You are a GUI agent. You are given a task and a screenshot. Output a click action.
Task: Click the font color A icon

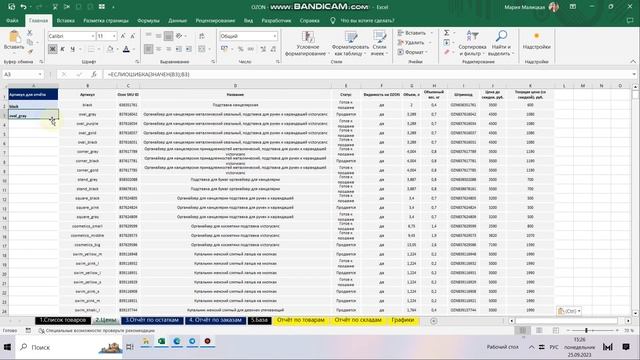pos(126,49)
